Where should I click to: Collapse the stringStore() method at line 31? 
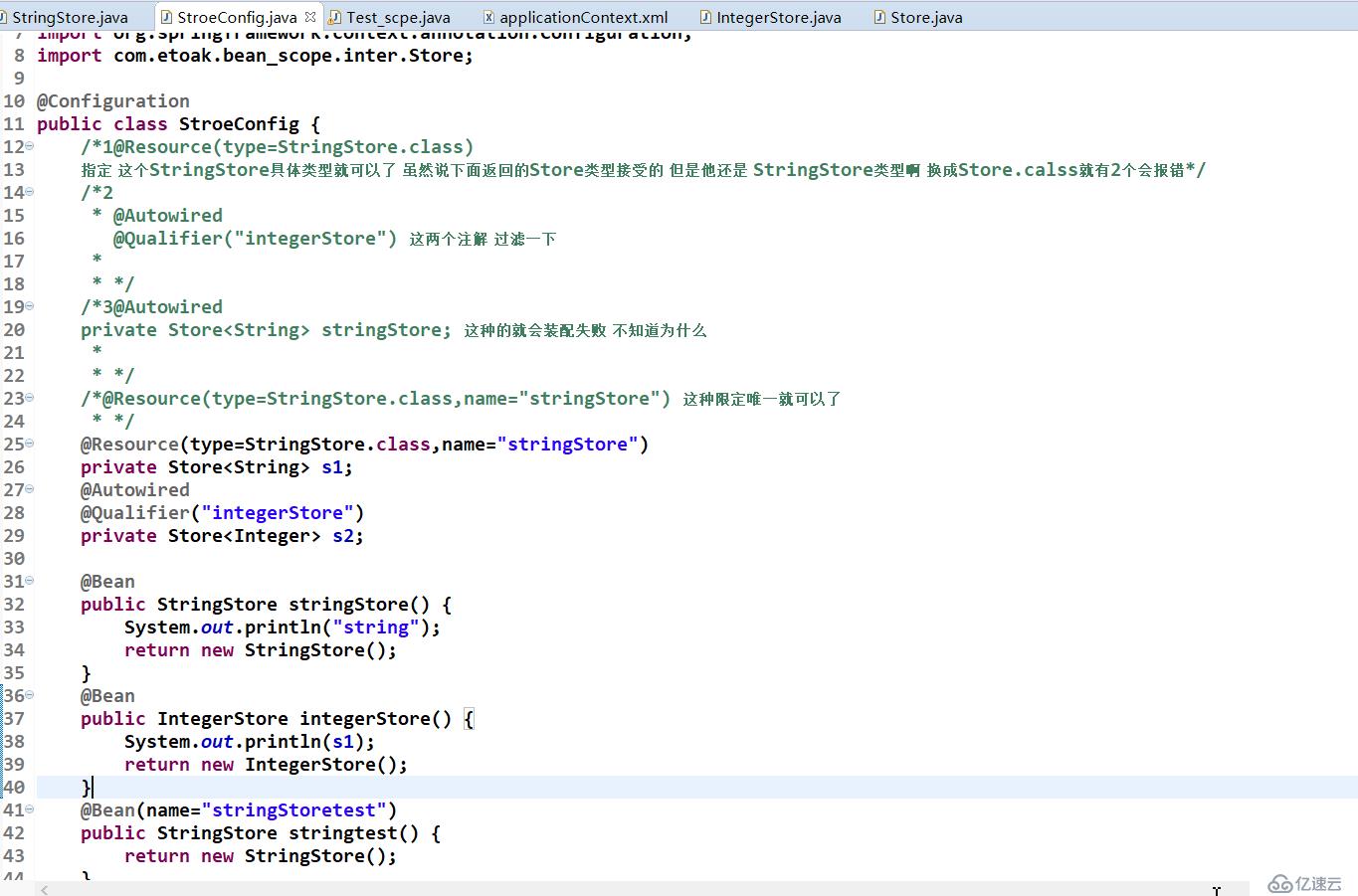point(30,581)
